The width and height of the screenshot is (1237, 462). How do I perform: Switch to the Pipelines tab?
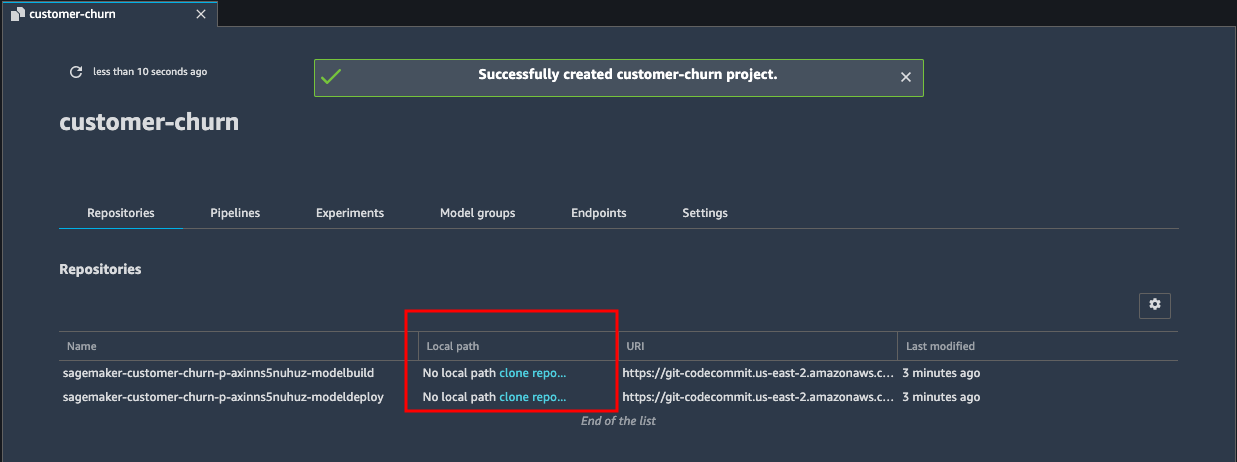tap(235, 213)
